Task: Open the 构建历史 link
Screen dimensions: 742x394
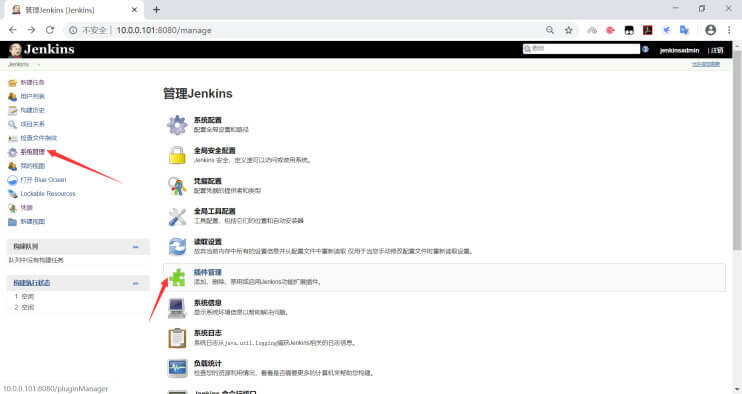Action: [x=32, y=110]
